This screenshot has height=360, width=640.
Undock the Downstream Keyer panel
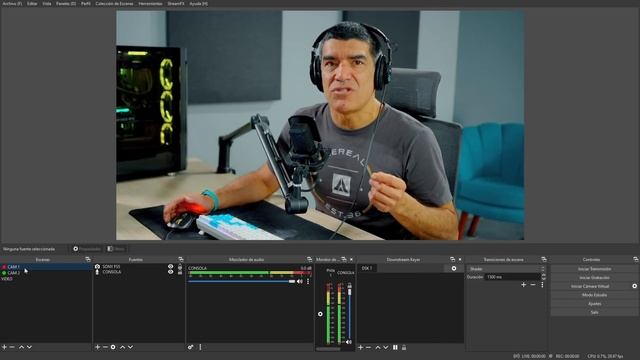pyautogui.click(x=452, y=259)
